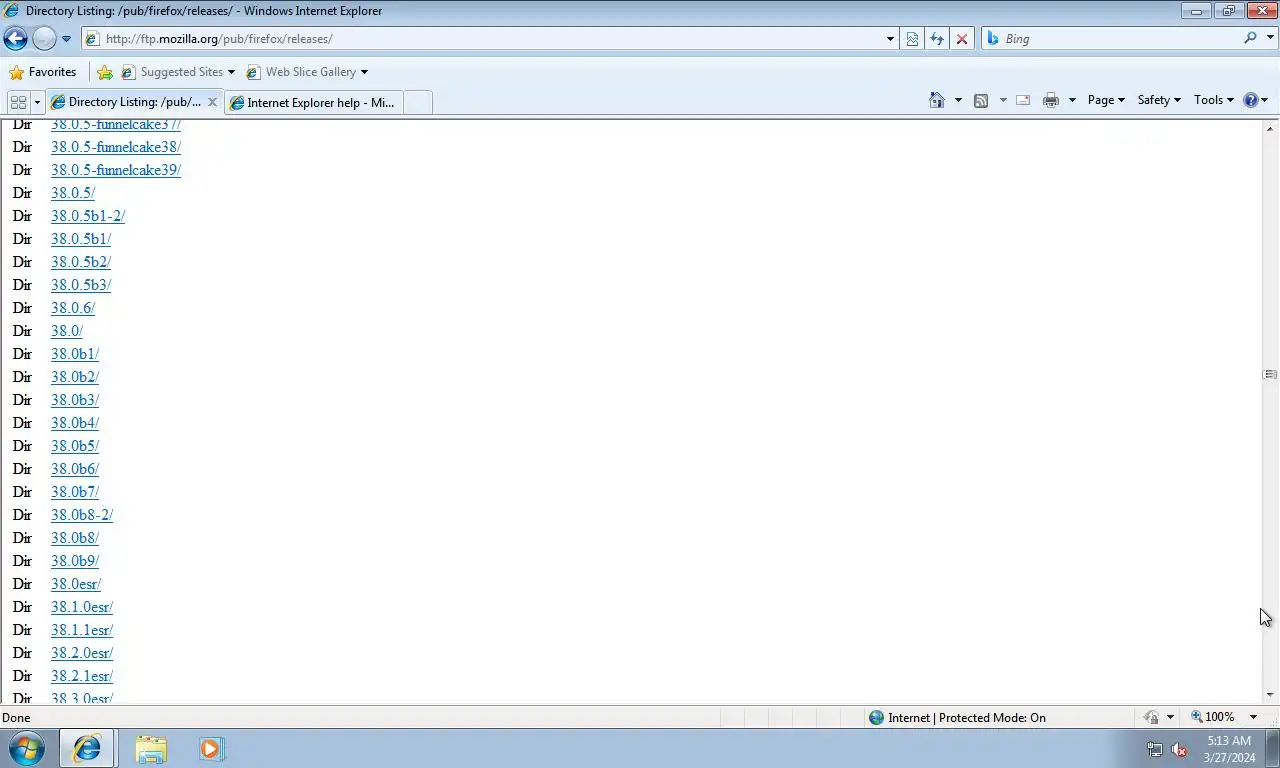Image resolution: width=1280 pixels, height=768 pixels.
Task: Expand the address bar autocomplete dropdown
Action: (x=890, y=39)
